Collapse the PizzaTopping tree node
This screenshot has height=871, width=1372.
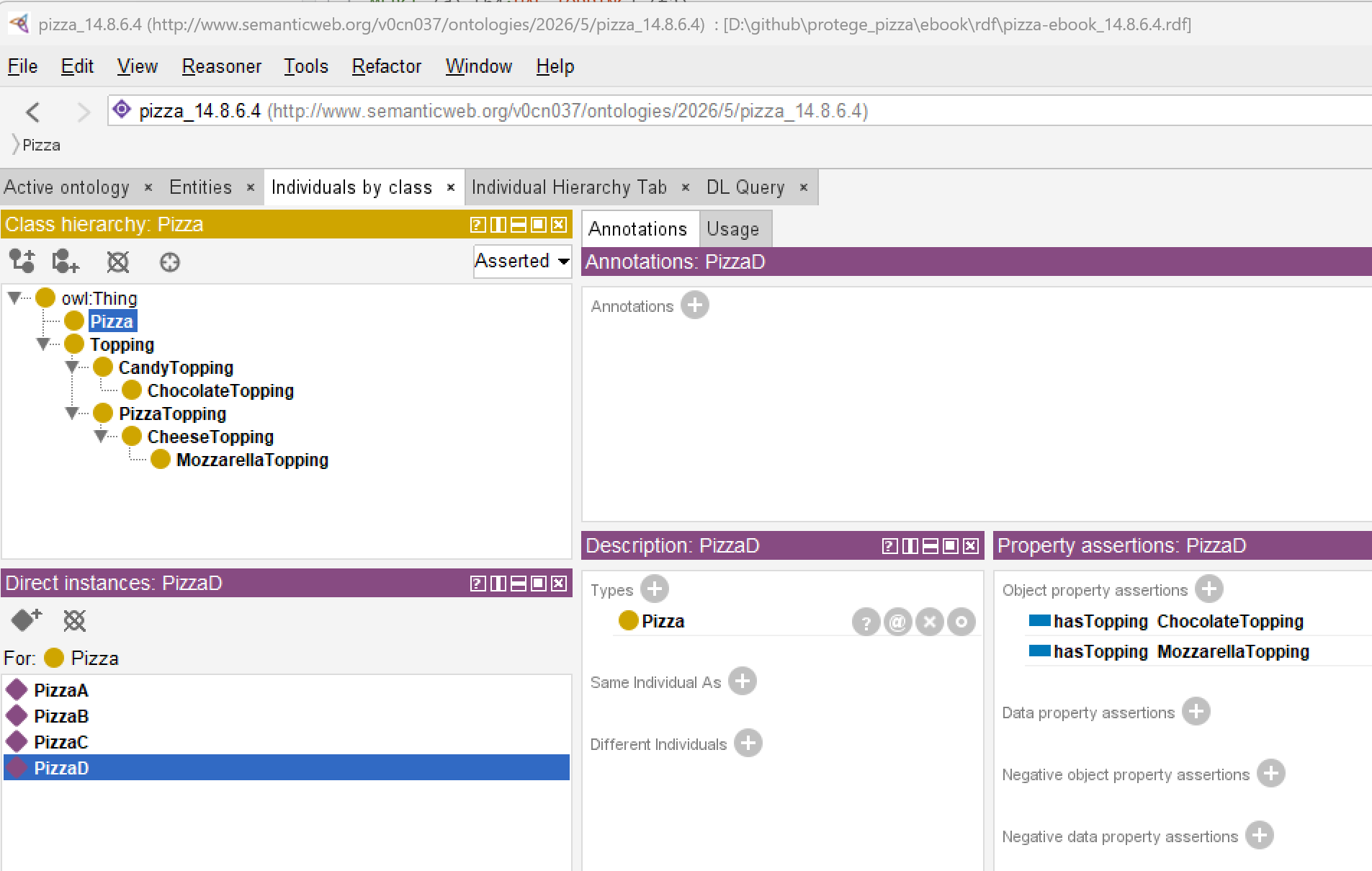72,413
